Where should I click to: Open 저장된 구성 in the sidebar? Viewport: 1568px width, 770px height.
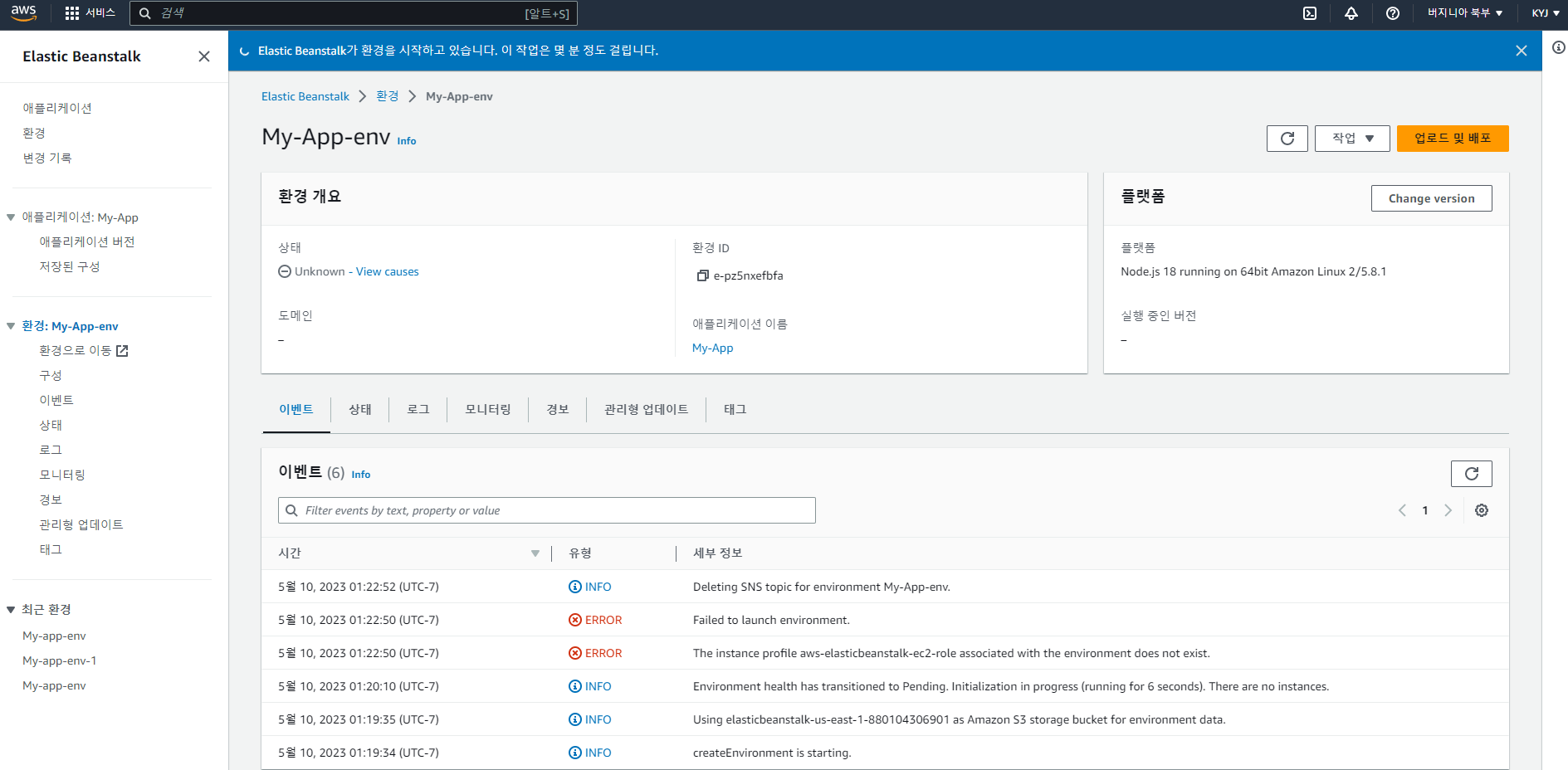70,267
